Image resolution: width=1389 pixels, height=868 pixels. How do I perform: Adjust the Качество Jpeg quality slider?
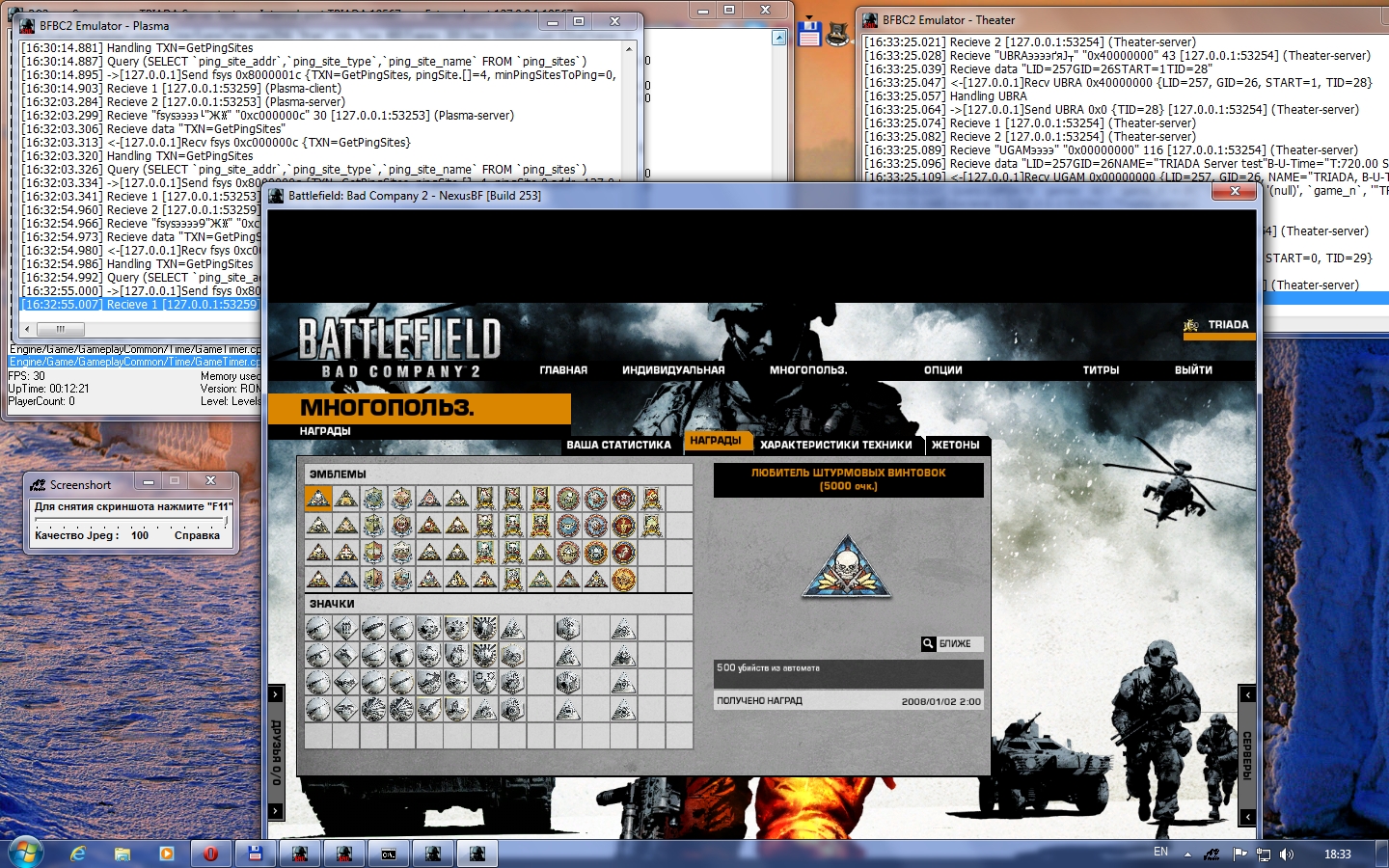coord(131,522)
